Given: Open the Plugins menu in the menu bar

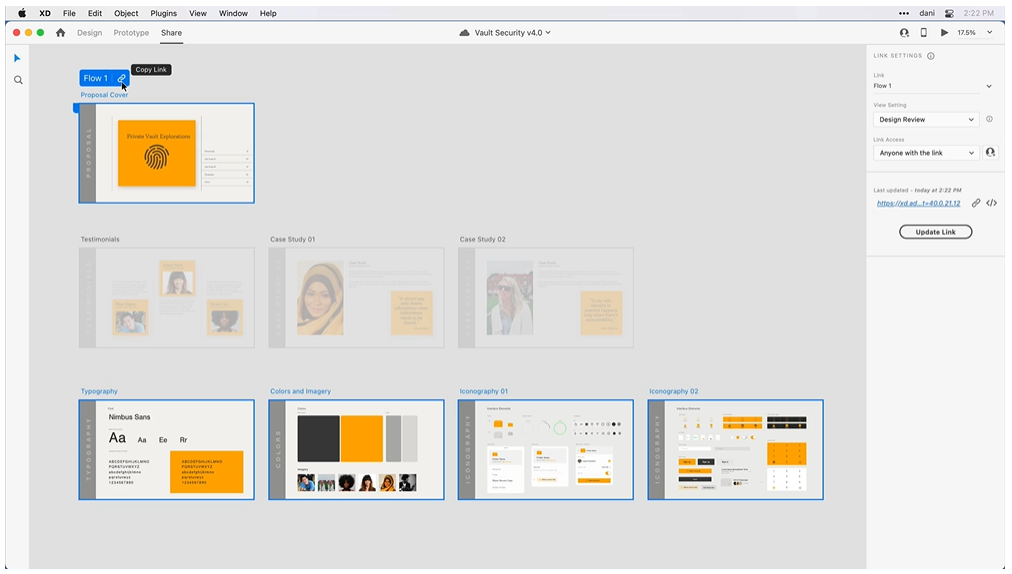Looking at the screenshot, I should [x=163, y=13].
